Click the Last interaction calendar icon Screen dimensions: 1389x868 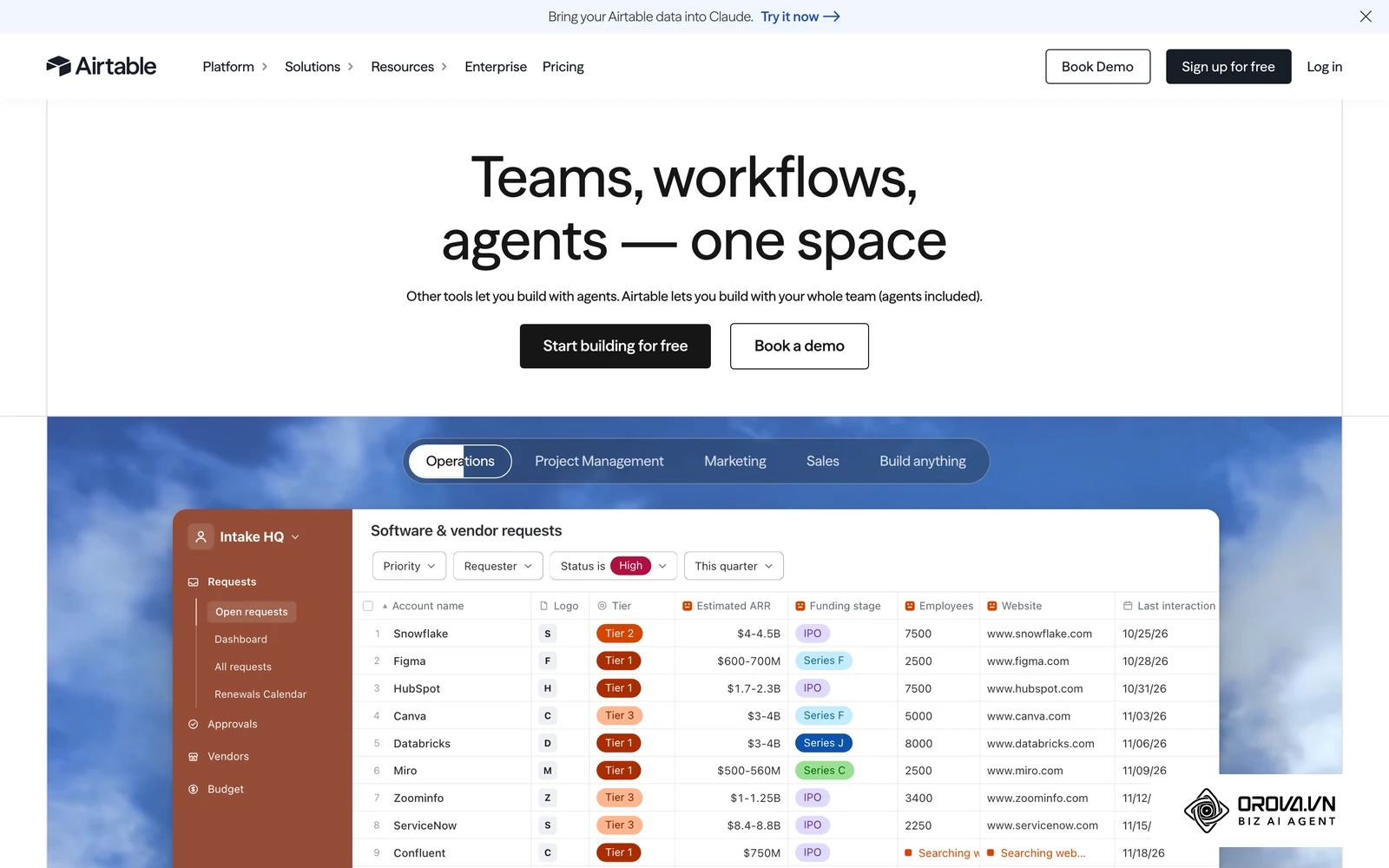click(x=1128, y=606)
